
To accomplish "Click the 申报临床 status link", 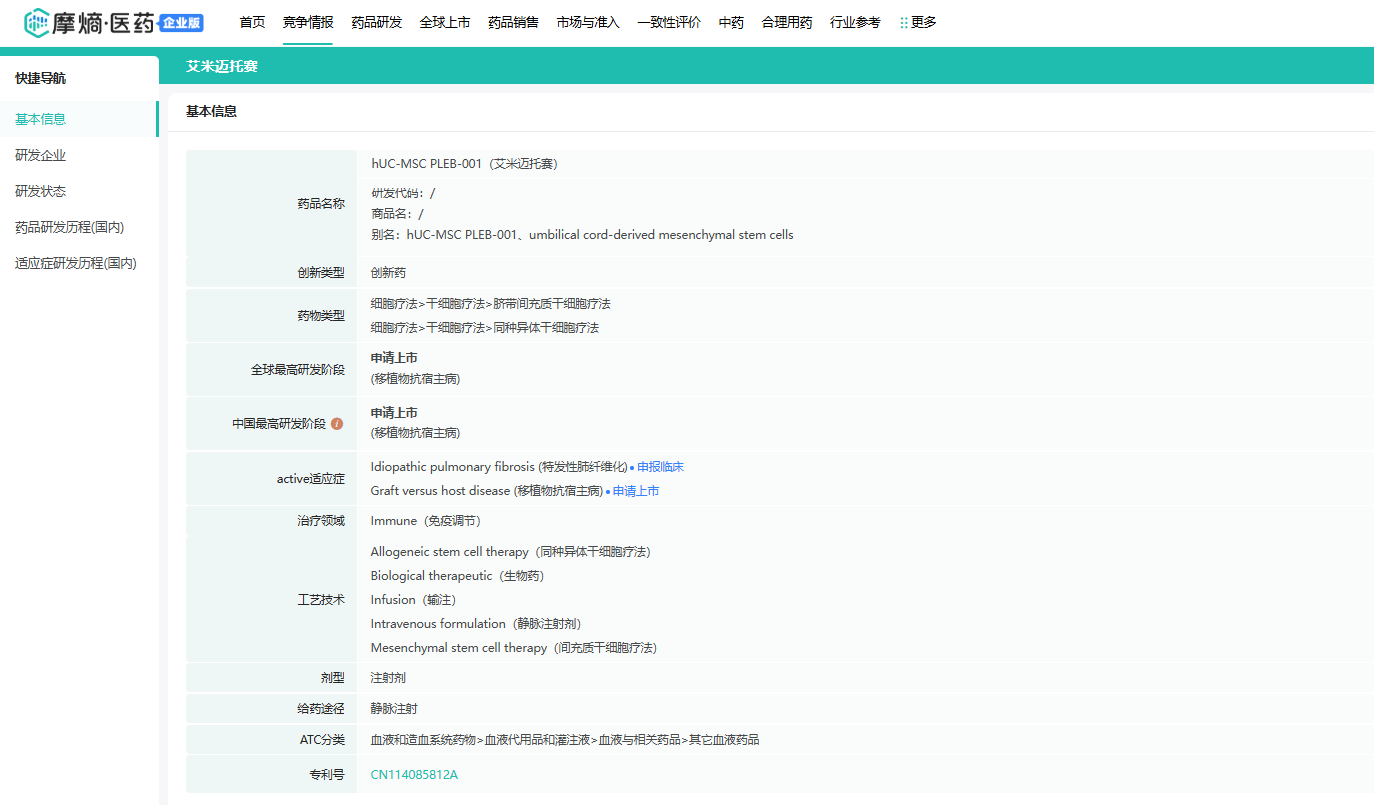I will [660, 467].
